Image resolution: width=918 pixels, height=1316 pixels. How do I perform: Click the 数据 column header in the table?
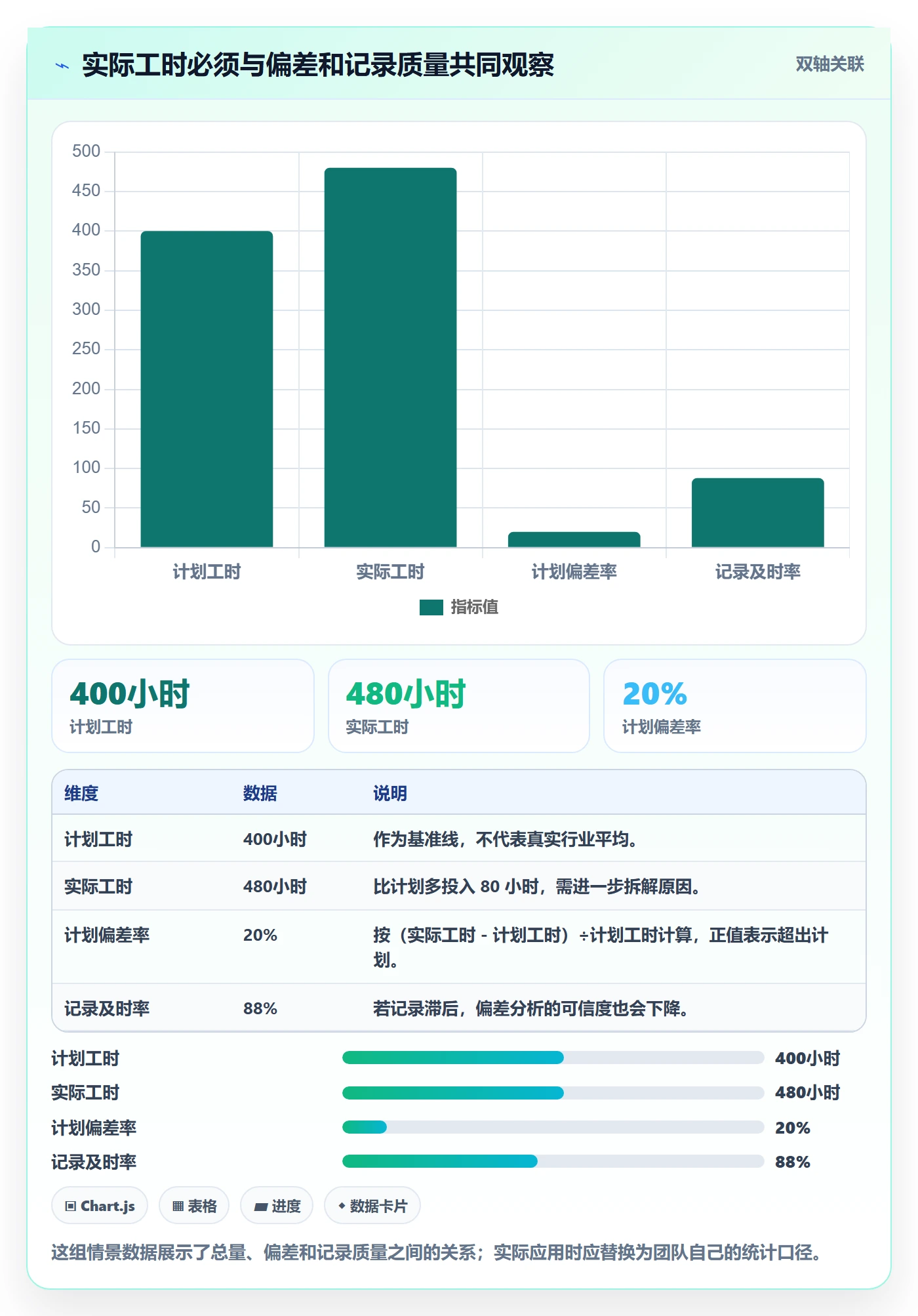tap(260, 793)
